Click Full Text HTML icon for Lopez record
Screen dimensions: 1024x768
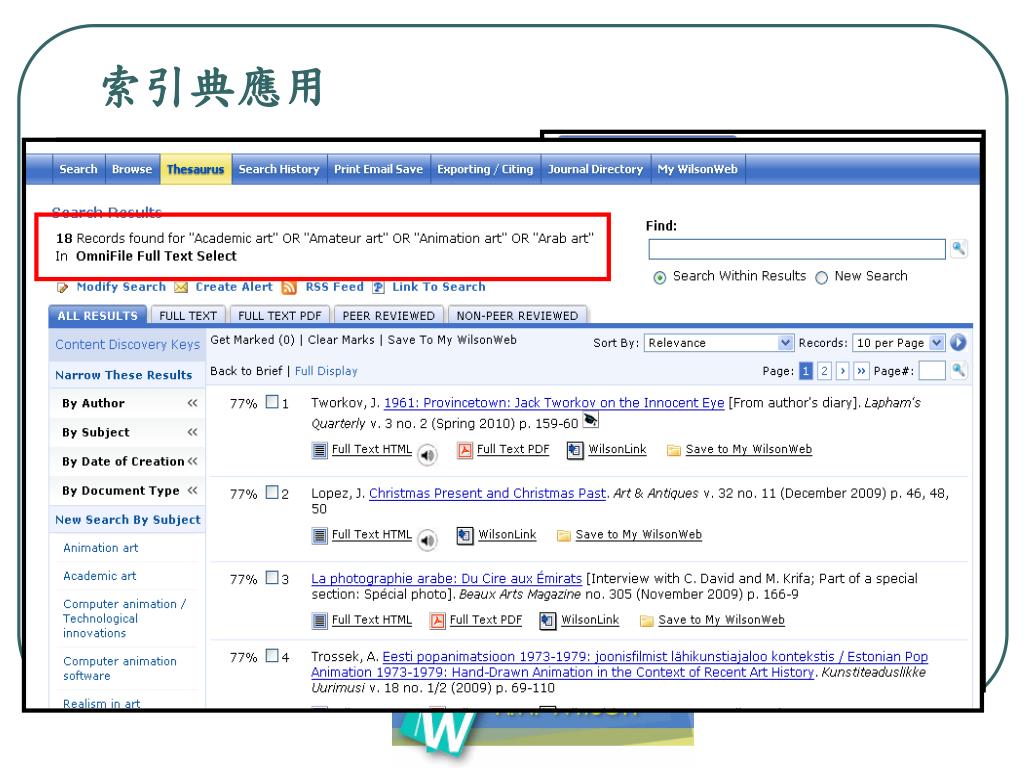[x=319, y=536]
